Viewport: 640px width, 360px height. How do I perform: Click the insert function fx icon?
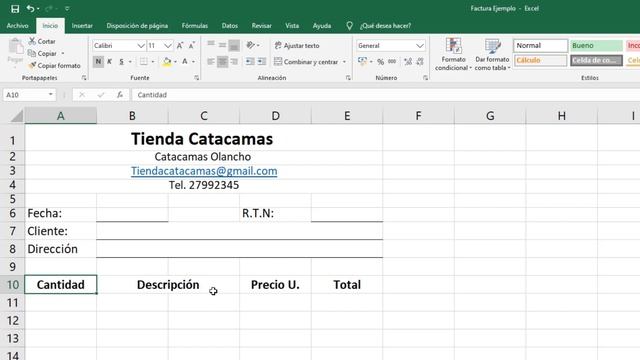(x=120, y=95)
